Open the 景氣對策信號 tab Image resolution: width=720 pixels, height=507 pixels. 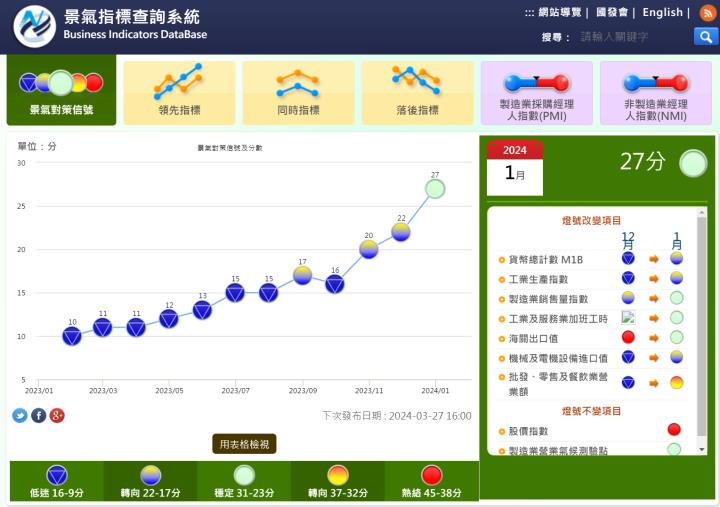tap(62, 90)
